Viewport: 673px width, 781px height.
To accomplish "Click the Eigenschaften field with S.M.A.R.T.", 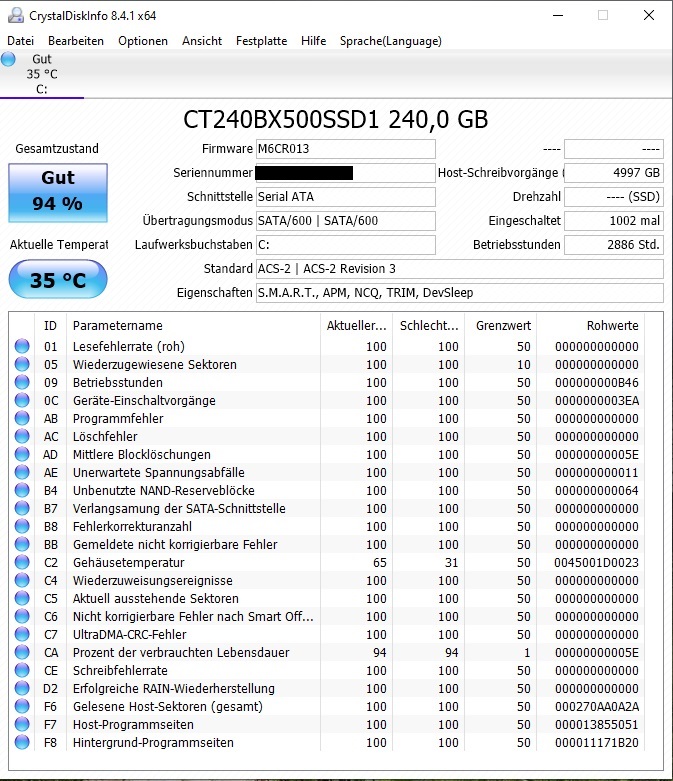I will (460, 292).
